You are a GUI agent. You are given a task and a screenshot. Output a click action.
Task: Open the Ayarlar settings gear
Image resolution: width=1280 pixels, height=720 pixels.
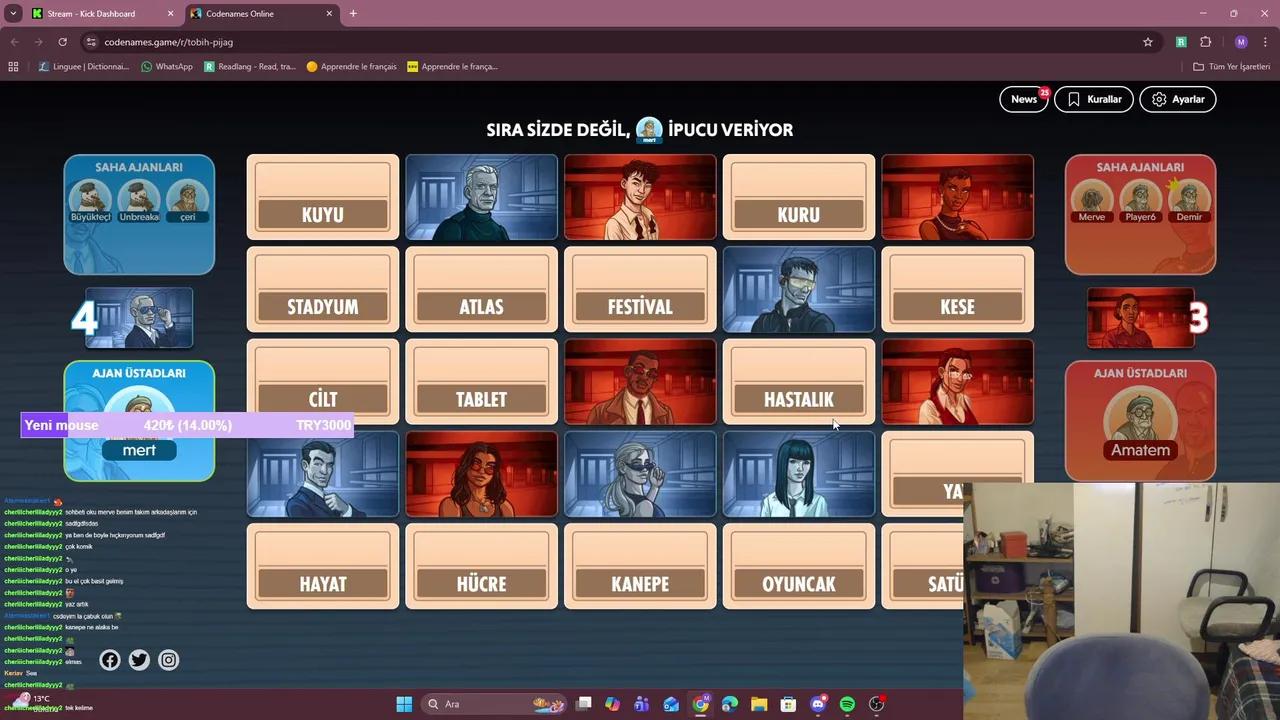(x=1177, y=99)
